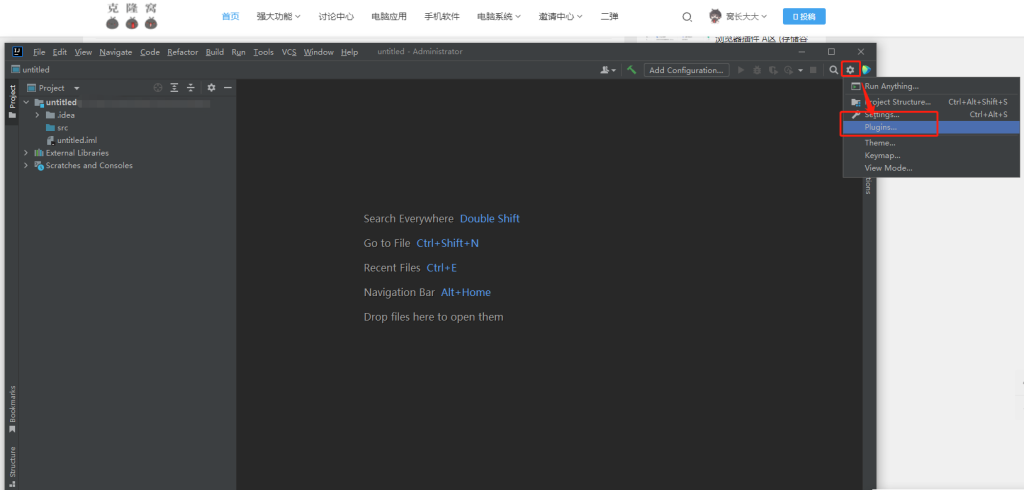Viewport: 1024px width, 490px height.
Task: Open the File menu
Action: [39, 52]
